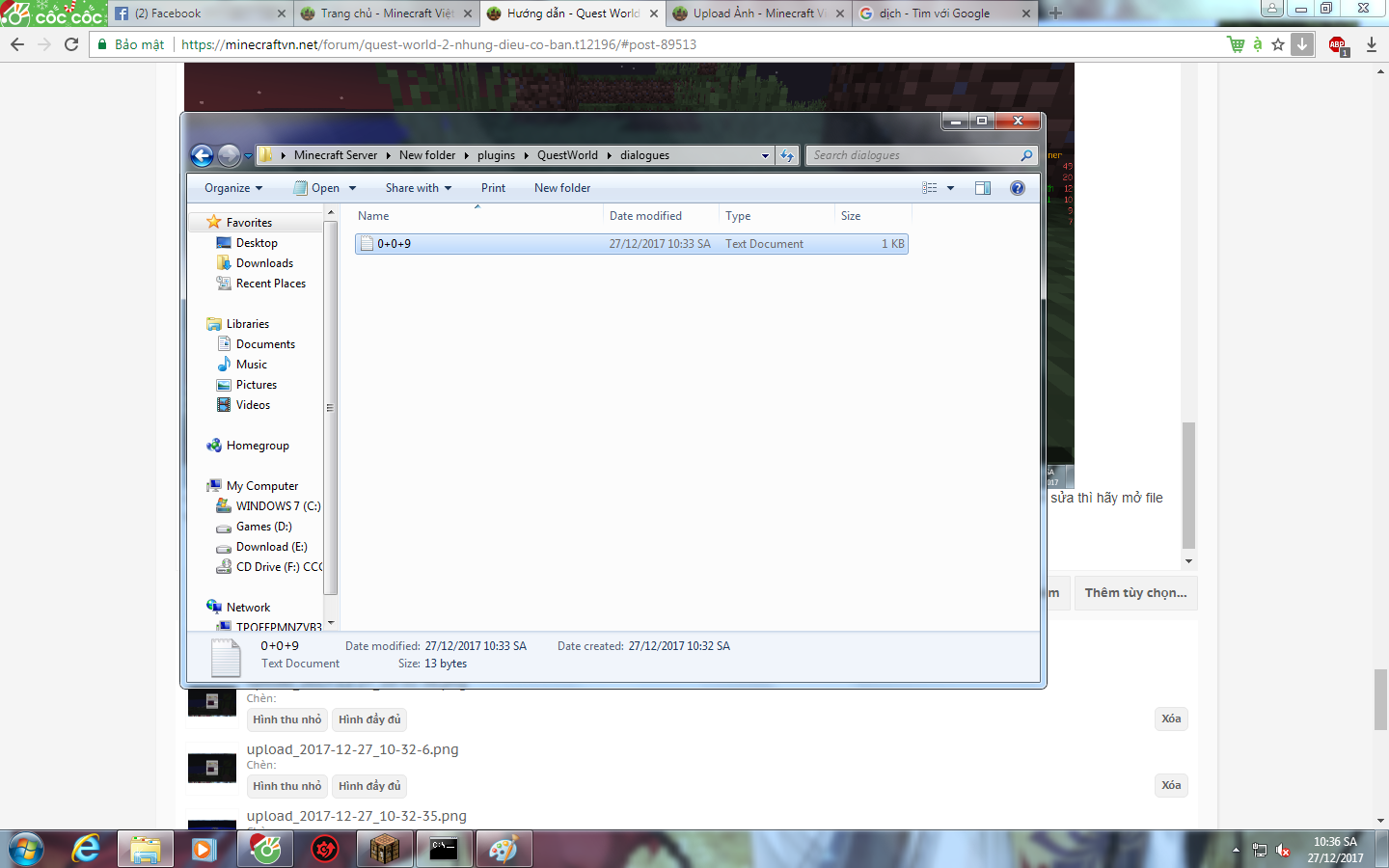Open Downloads in the Explorer sidebar
The image size is (1389, 868).
coord(264,263)
